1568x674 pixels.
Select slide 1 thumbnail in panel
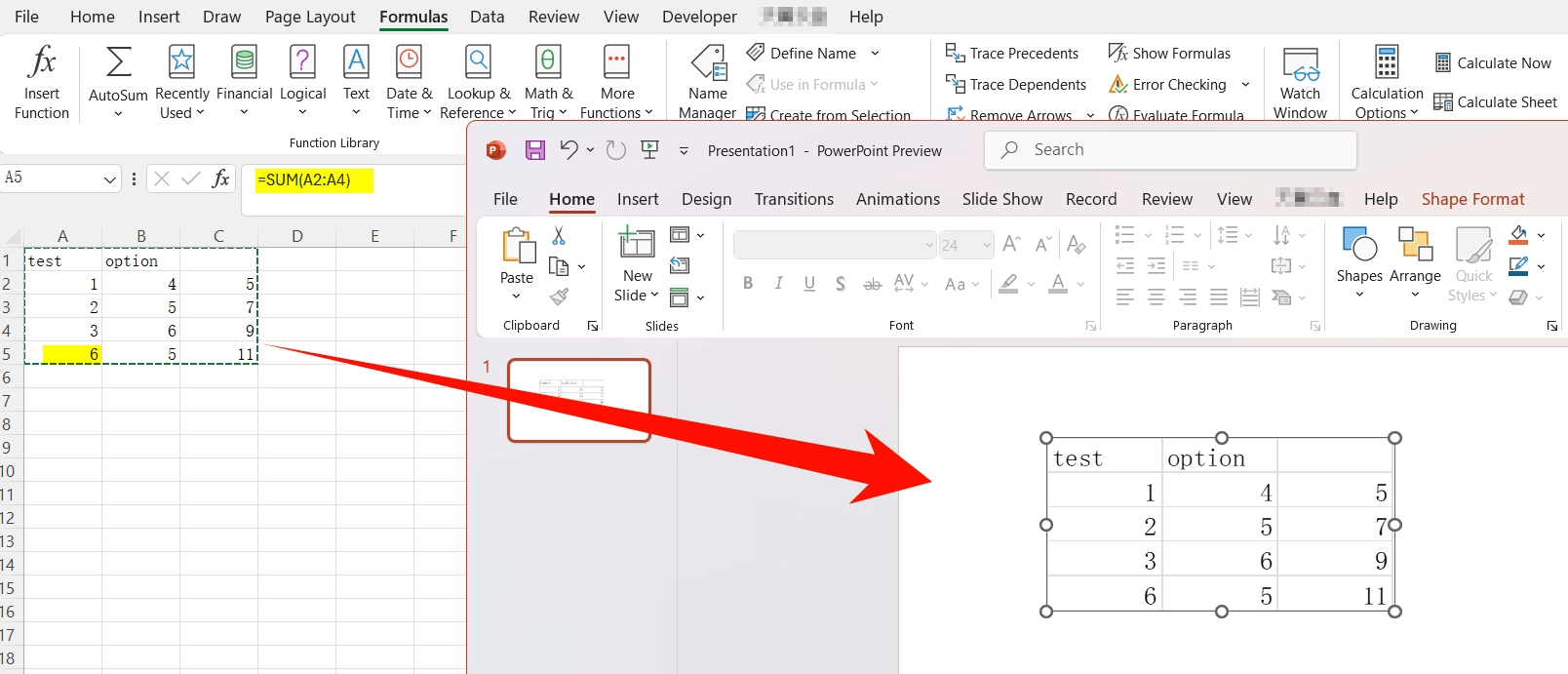click(579, 400)
